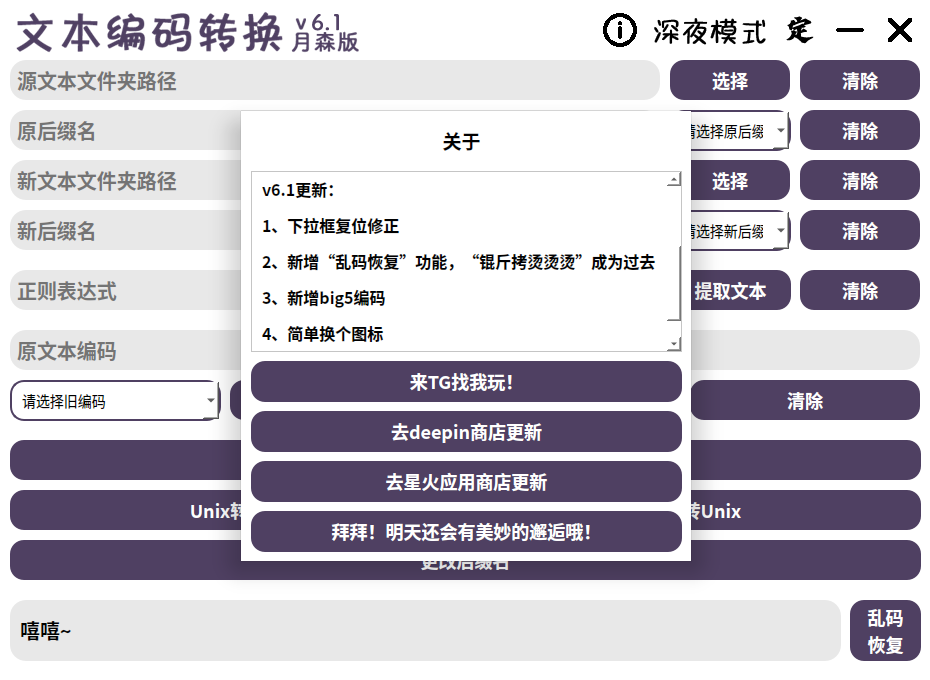Screen dimensions: 930x680
Task: Select 去星火应用商店更新 option
Action: pyautogui.click(x=466, y=481)
